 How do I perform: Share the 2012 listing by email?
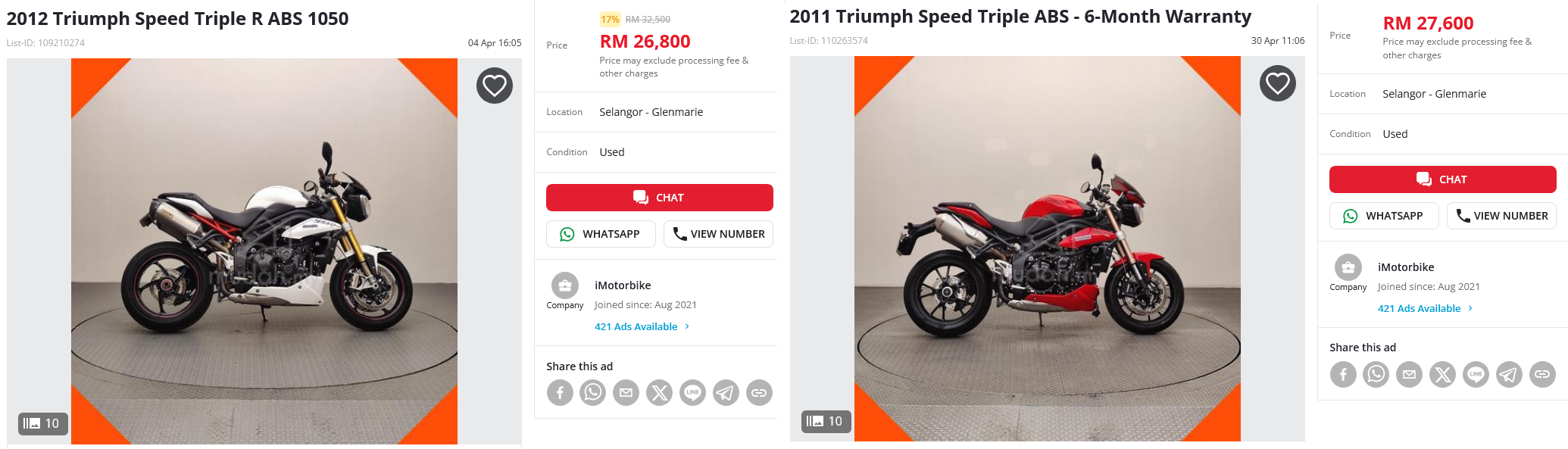click(x=626, y=392)
